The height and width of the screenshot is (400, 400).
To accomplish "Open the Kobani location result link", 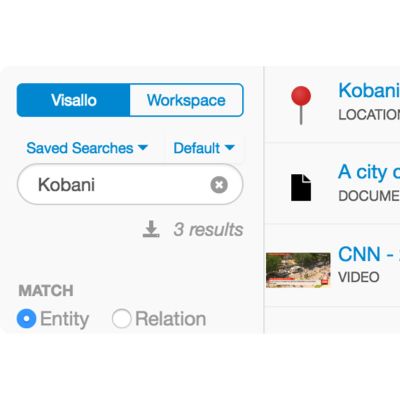I will click(369, 90).
